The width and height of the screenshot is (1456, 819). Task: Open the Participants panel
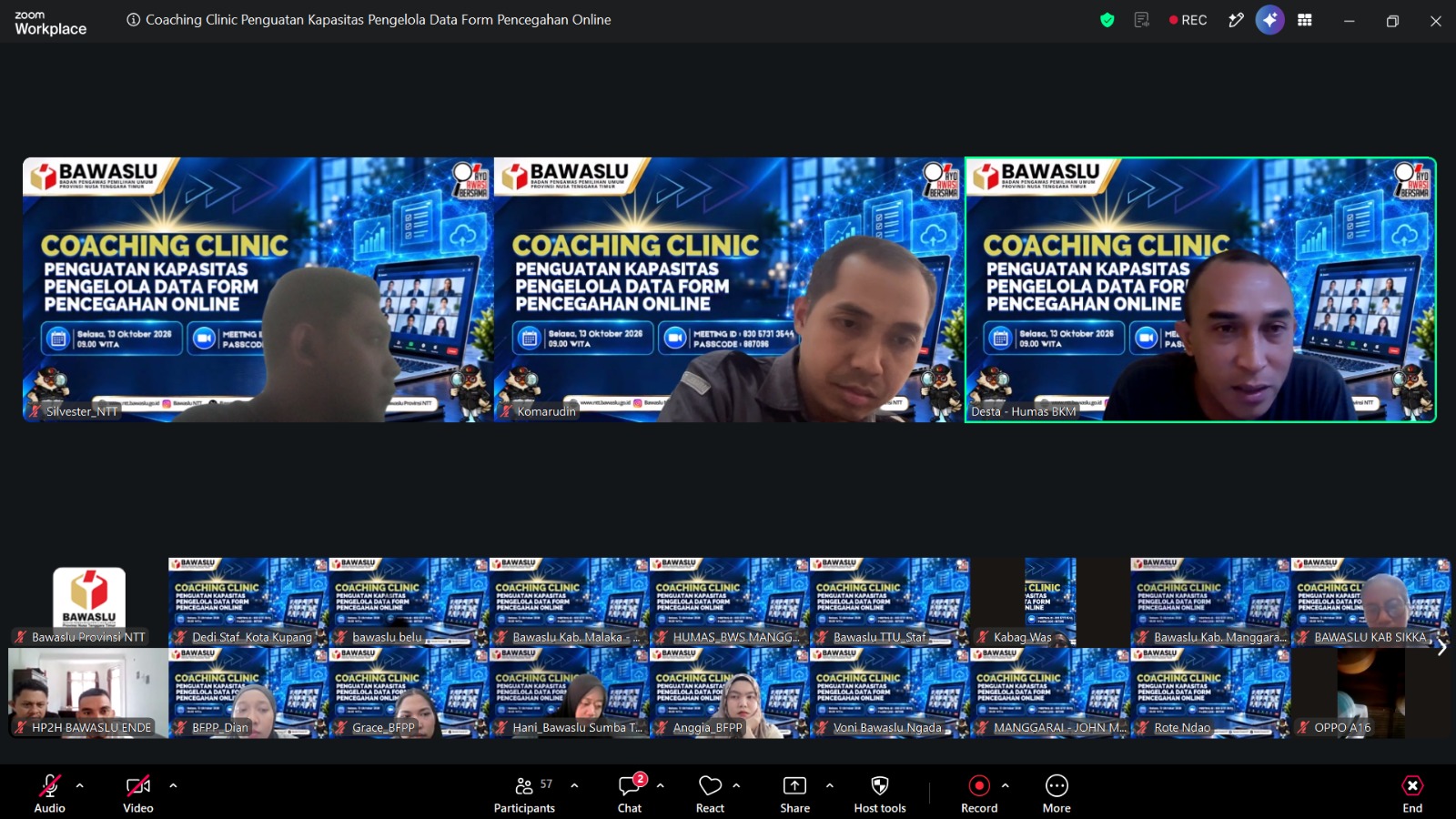click(524, 793)
